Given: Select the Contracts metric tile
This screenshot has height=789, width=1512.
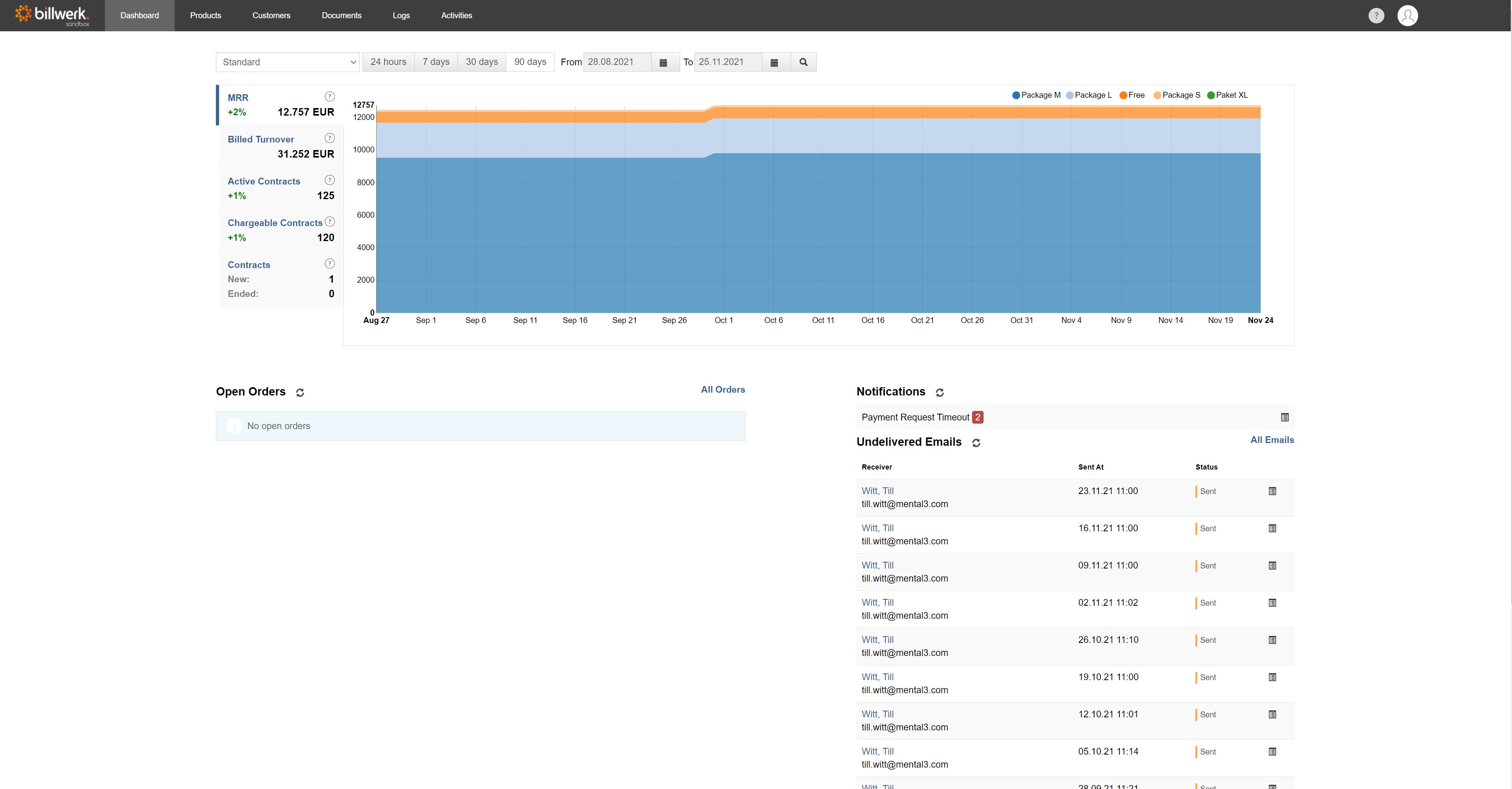Looking at the screenshot, I should pos(280,279).
